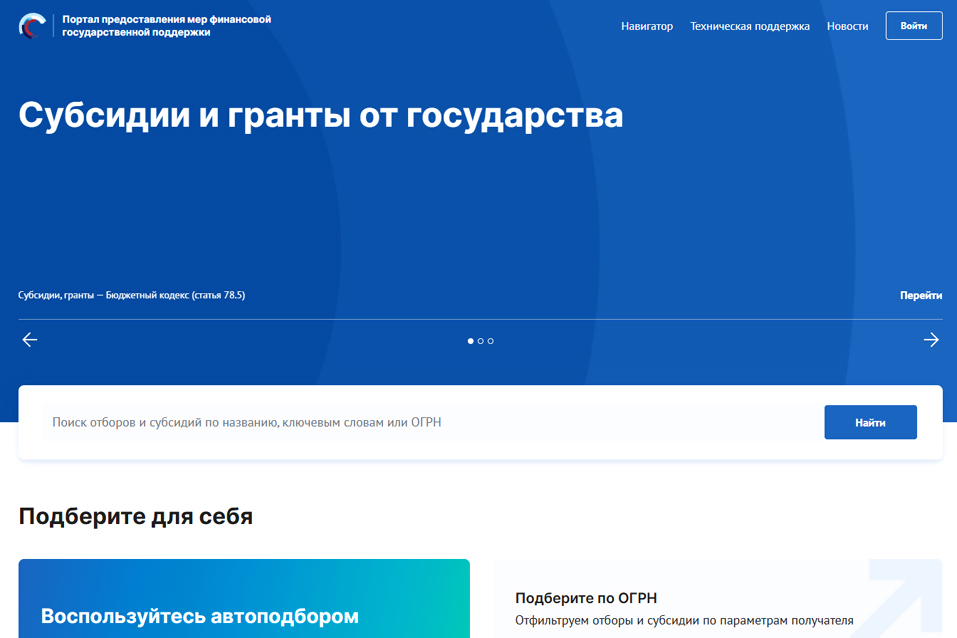
Task: Open the login form via Войти button
Action: (913, 25)
